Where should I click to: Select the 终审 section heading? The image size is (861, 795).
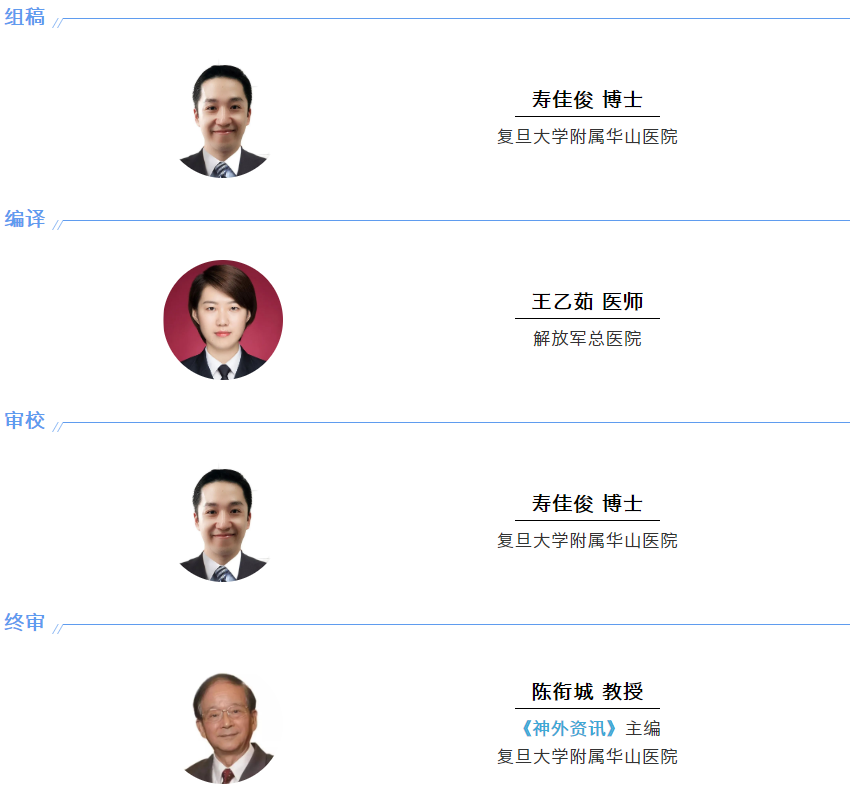pos(24,622)
